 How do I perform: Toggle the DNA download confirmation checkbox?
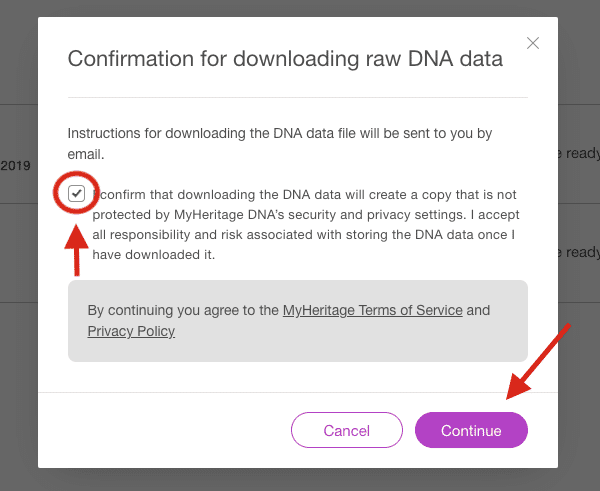point(77,193)
